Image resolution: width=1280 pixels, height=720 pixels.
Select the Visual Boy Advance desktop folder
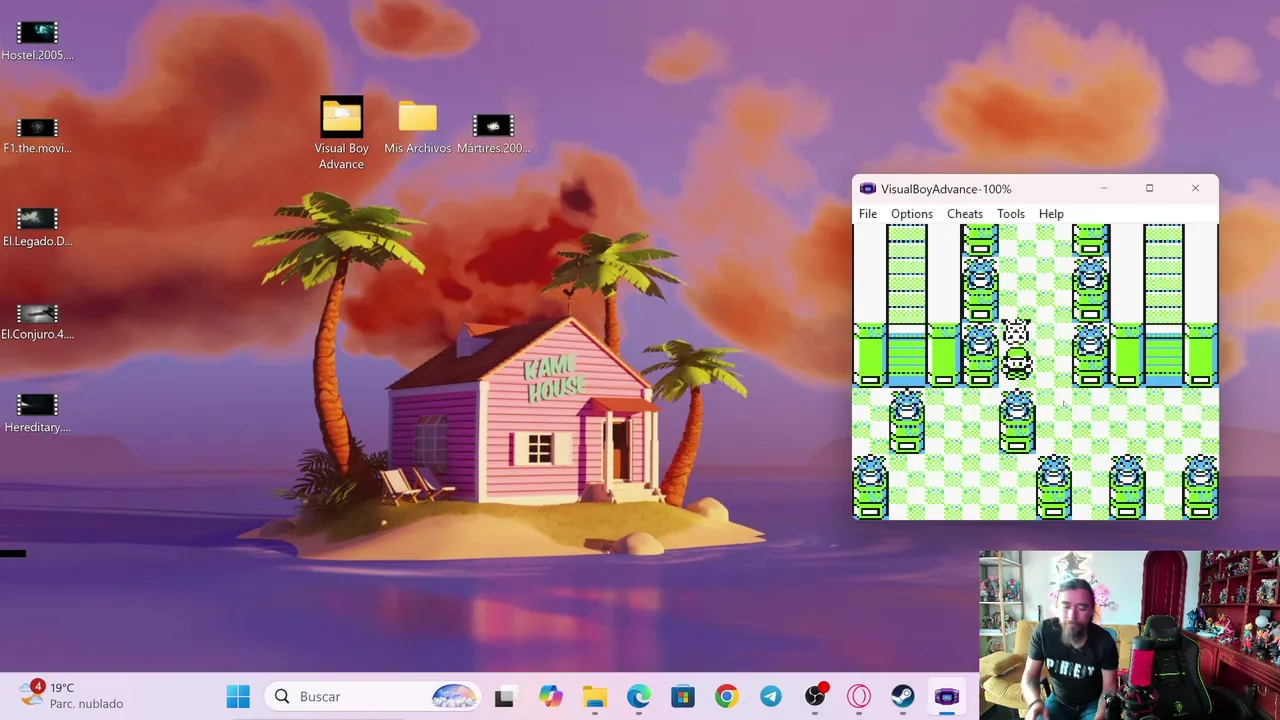(342, 133)
